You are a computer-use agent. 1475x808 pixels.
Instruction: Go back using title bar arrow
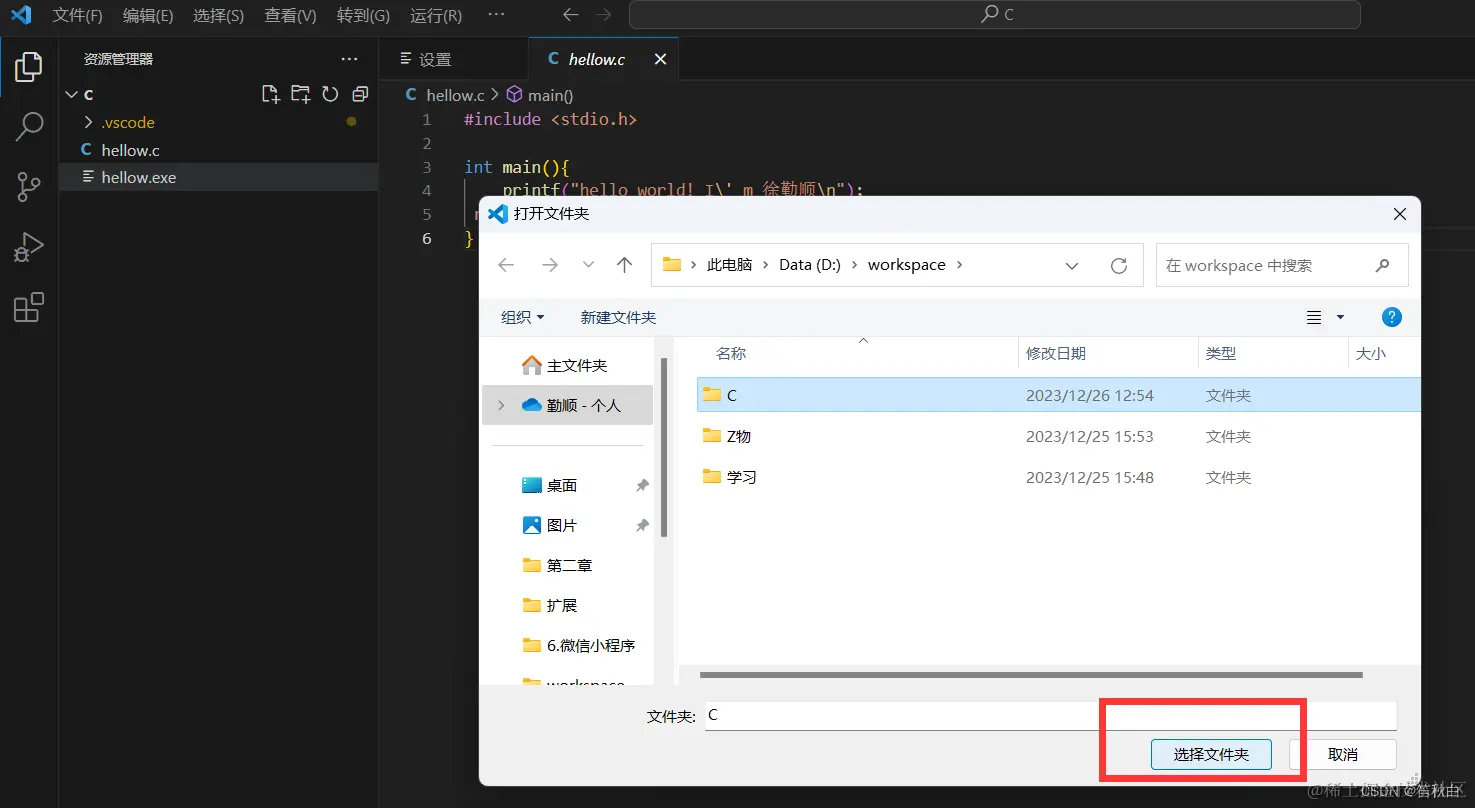pos(570,15)
